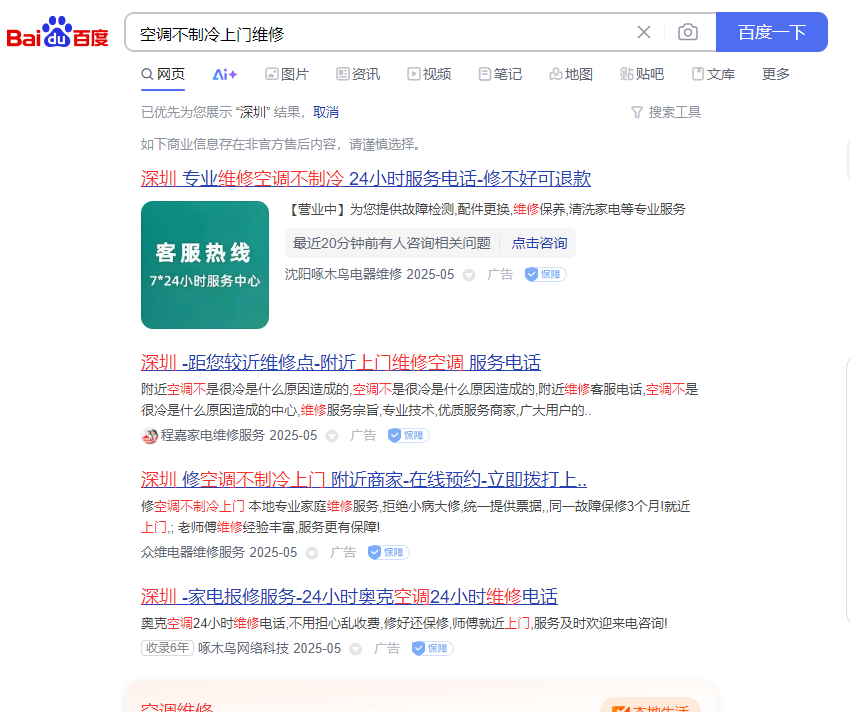Screen dimensions: 850x712
Task: Open image search via camera icon
Action: [687, 33]
